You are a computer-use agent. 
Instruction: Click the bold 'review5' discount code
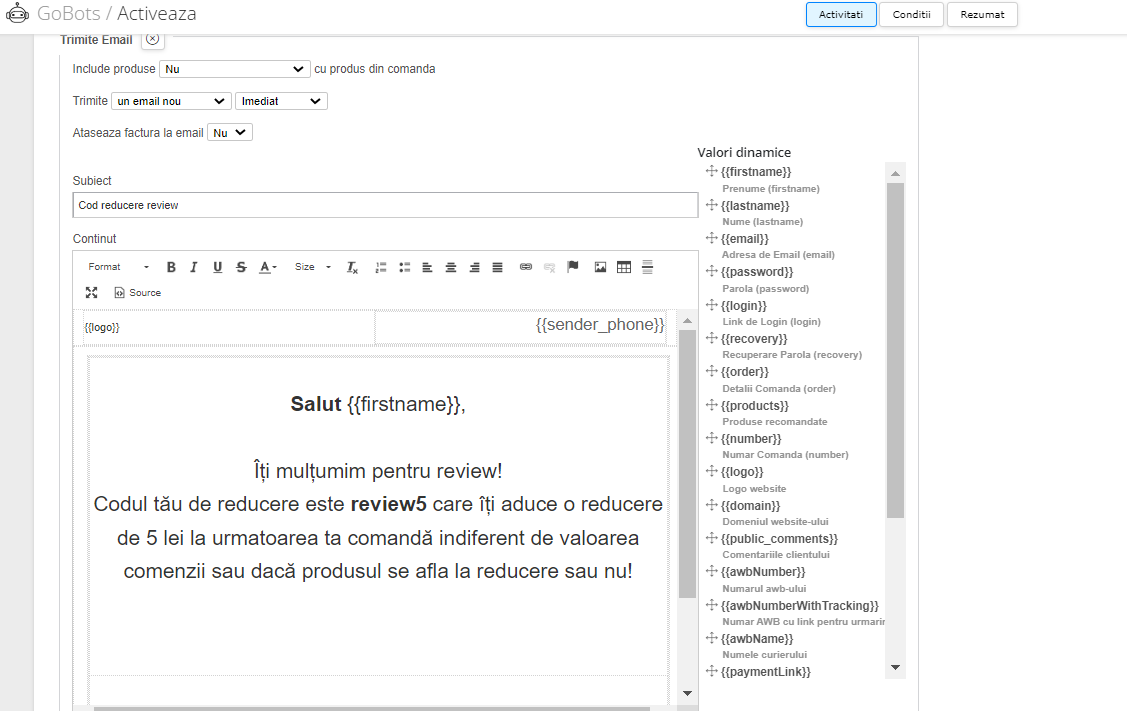point(389,504)
